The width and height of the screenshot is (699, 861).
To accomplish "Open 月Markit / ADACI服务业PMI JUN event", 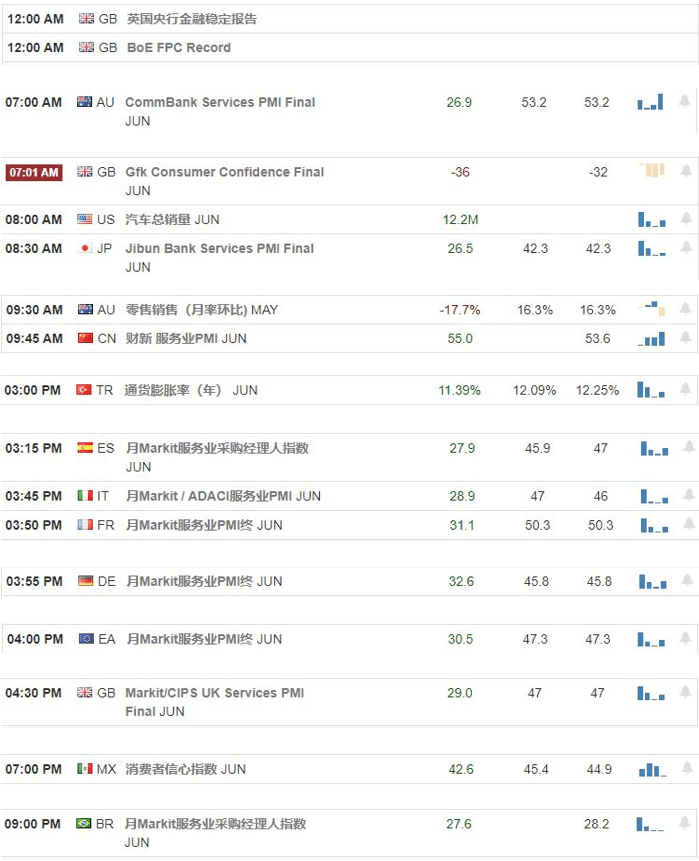I will click(x=223, y=496).
